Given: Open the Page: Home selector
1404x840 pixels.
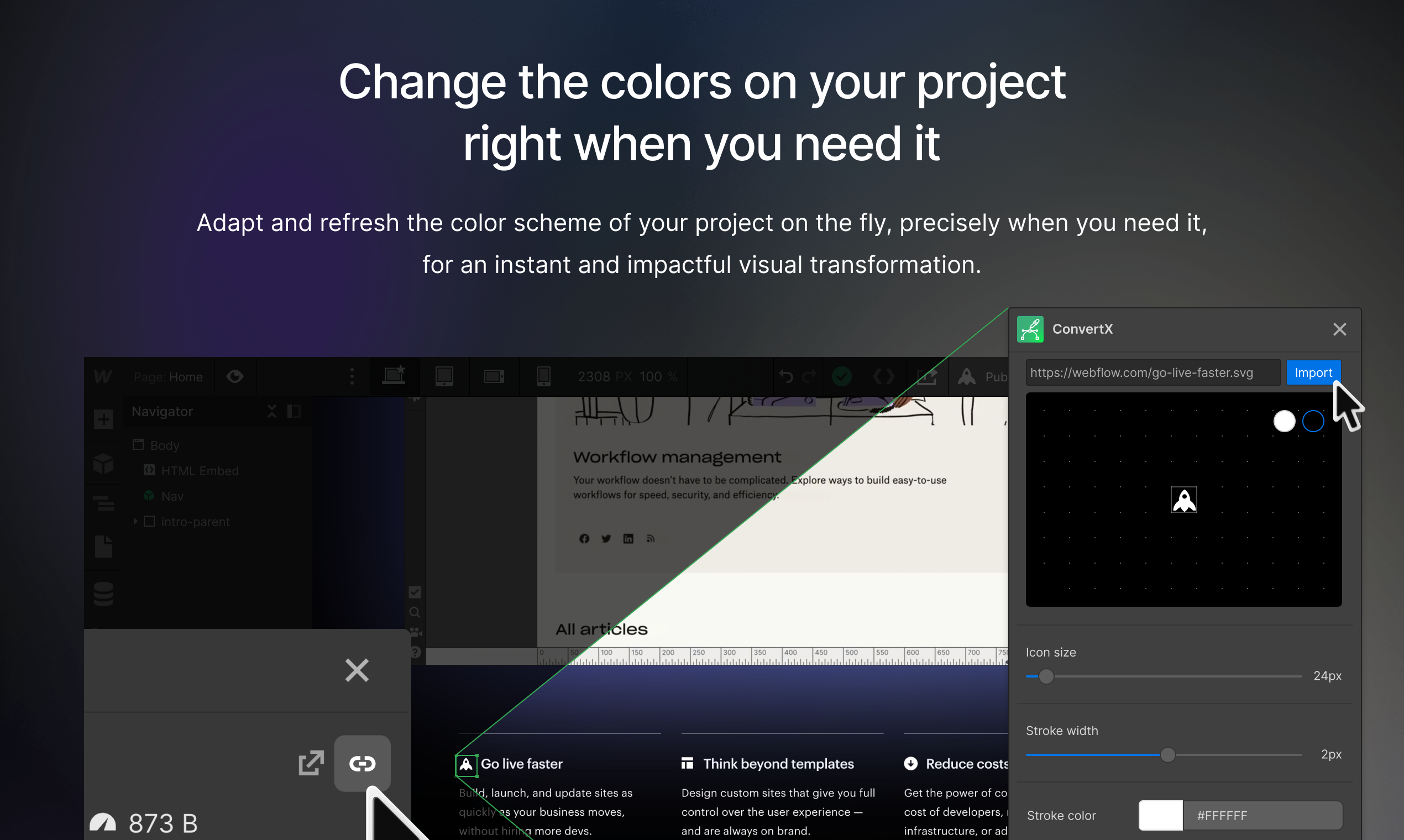Looking at the screenshot, I should click(x=168, y=377).
